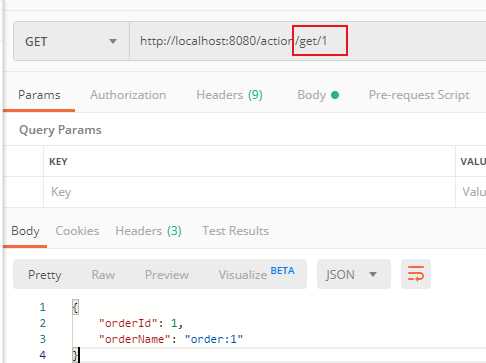
Task: Open the request Body tab
Action: click(318, 95)
